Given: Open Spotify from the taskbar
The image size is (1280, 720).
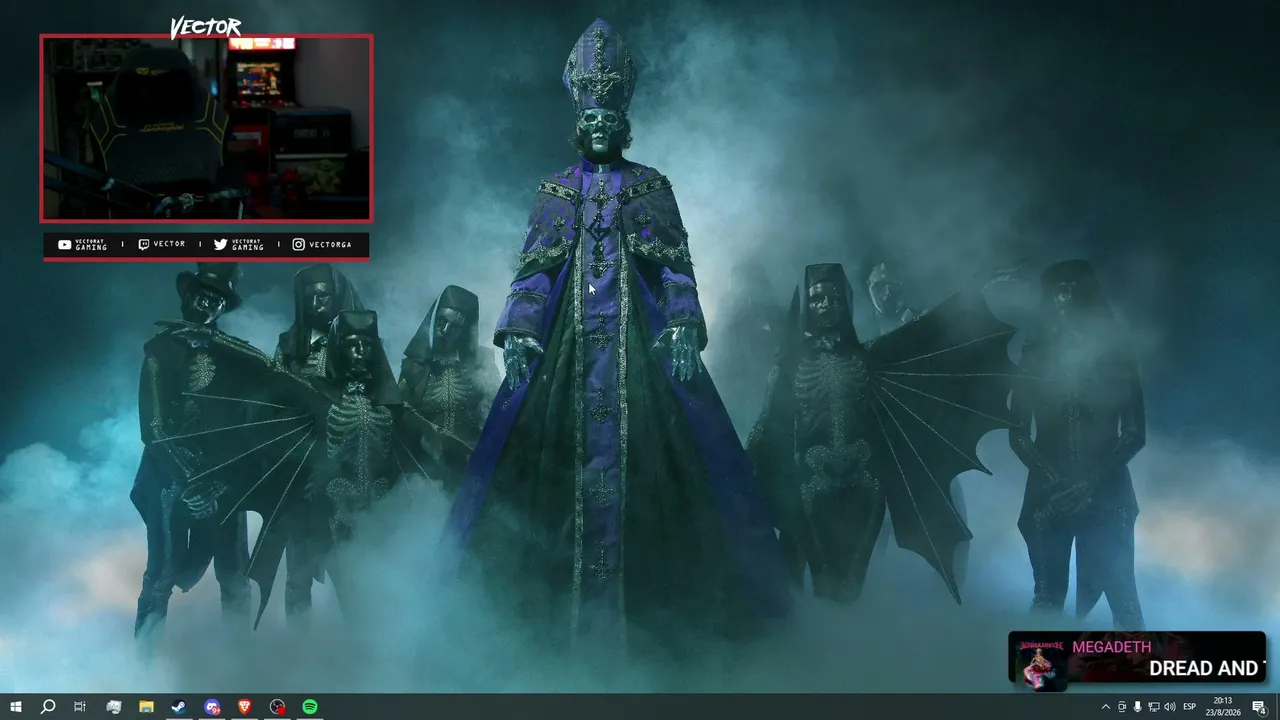Looking at the screenshot, I should tap(310, 707).
